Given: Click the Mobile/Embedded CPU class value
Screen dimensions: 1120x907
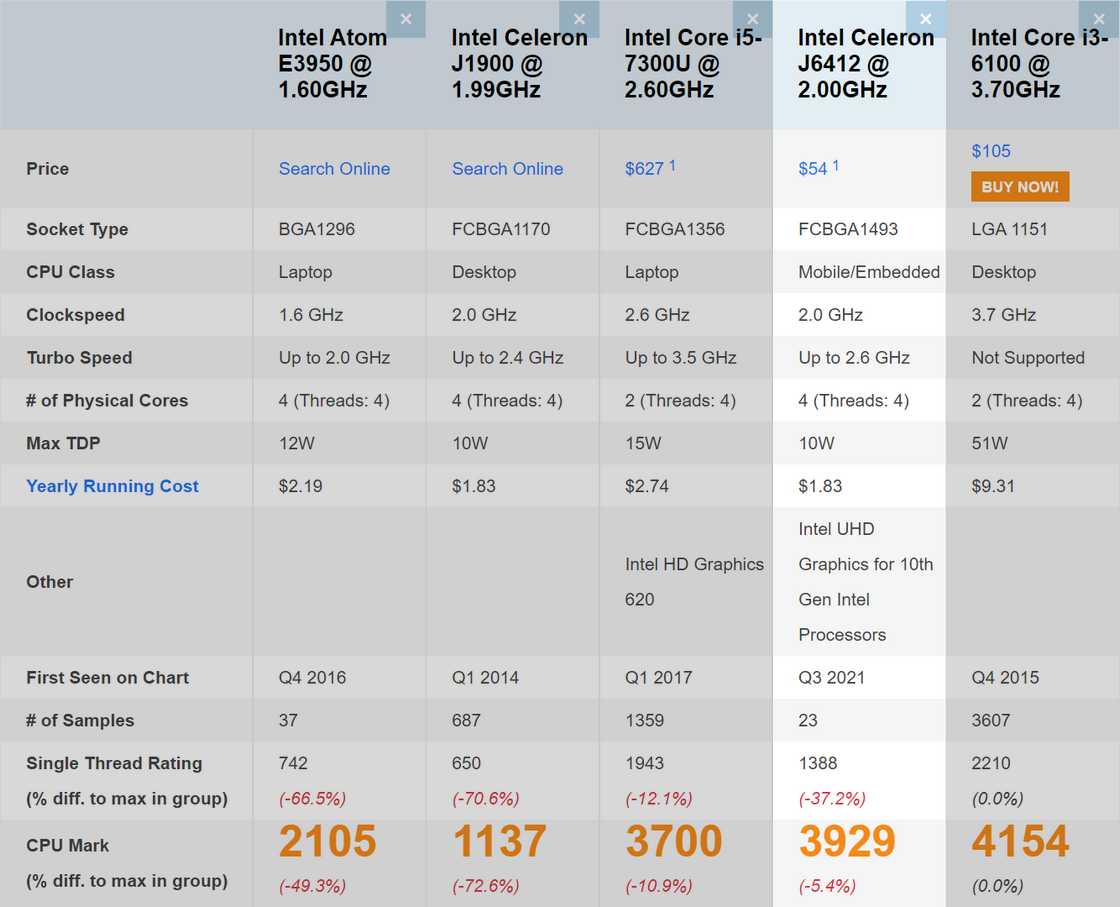Looking at the screenshot, I should [869, 272].
